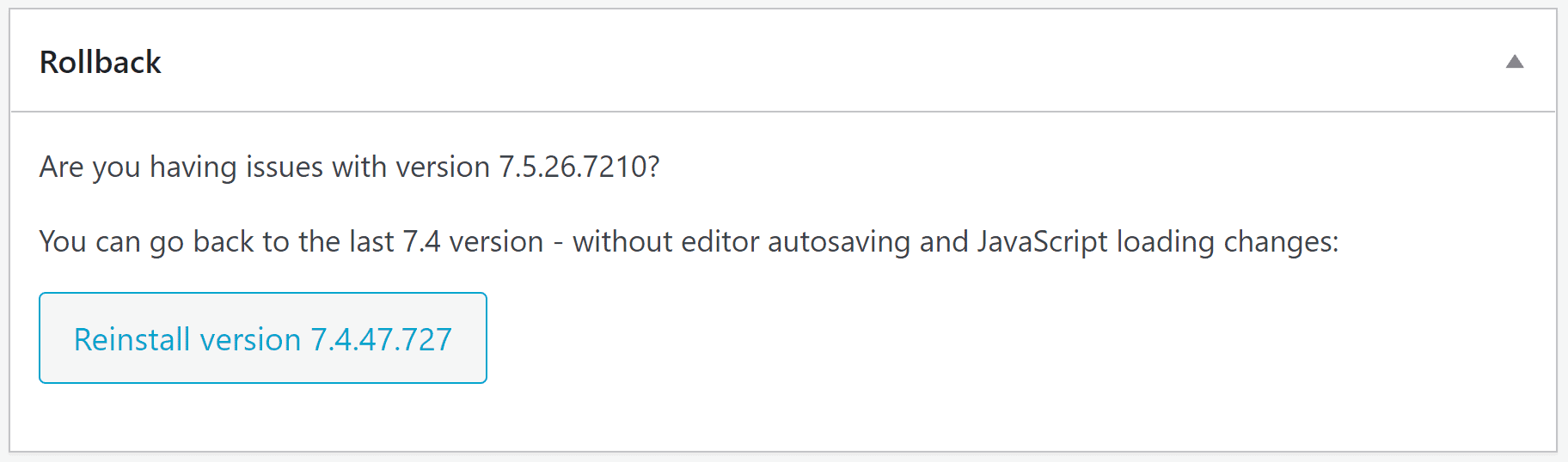Click the blank area below the reinstall button

click(774, 417)
